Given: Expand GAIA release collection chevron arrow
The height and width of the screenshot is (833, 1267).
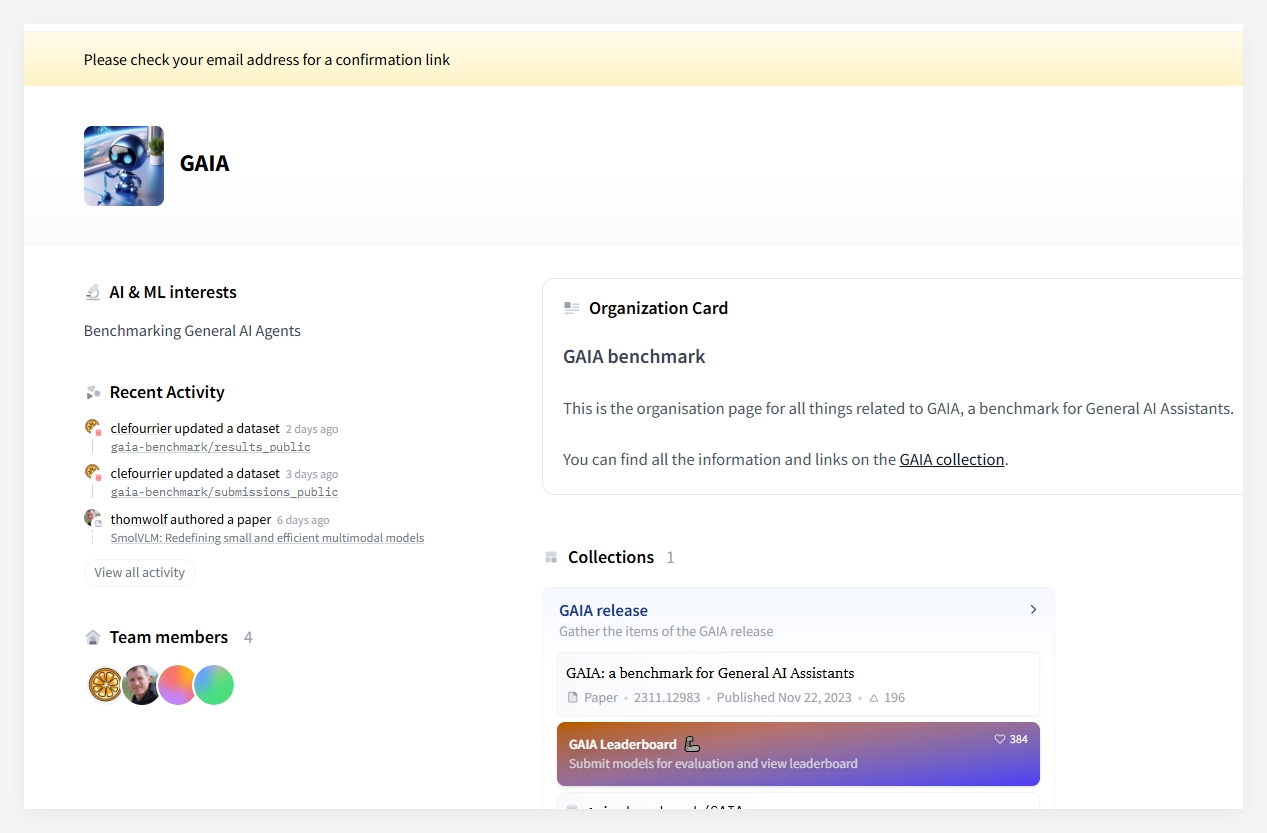Looking at the screenshot, I should [x=1033, y=610].
